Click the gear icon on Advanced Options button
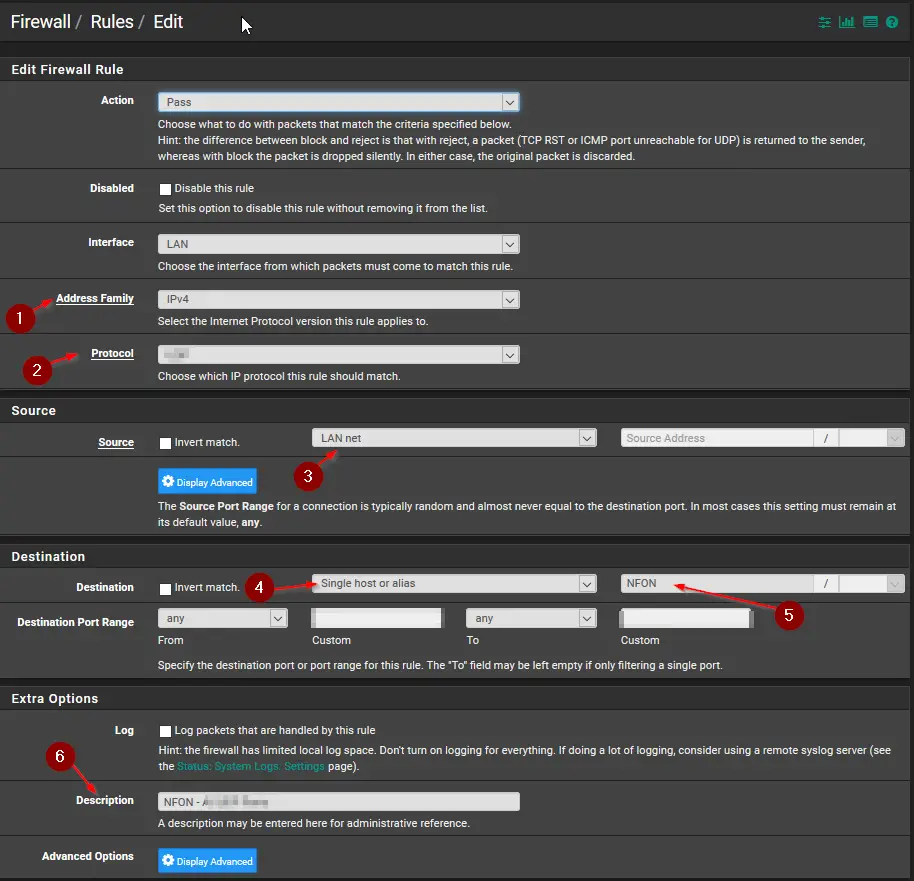Image resolution: width=914 pixels, height=881 pixels. coord(168,860)
